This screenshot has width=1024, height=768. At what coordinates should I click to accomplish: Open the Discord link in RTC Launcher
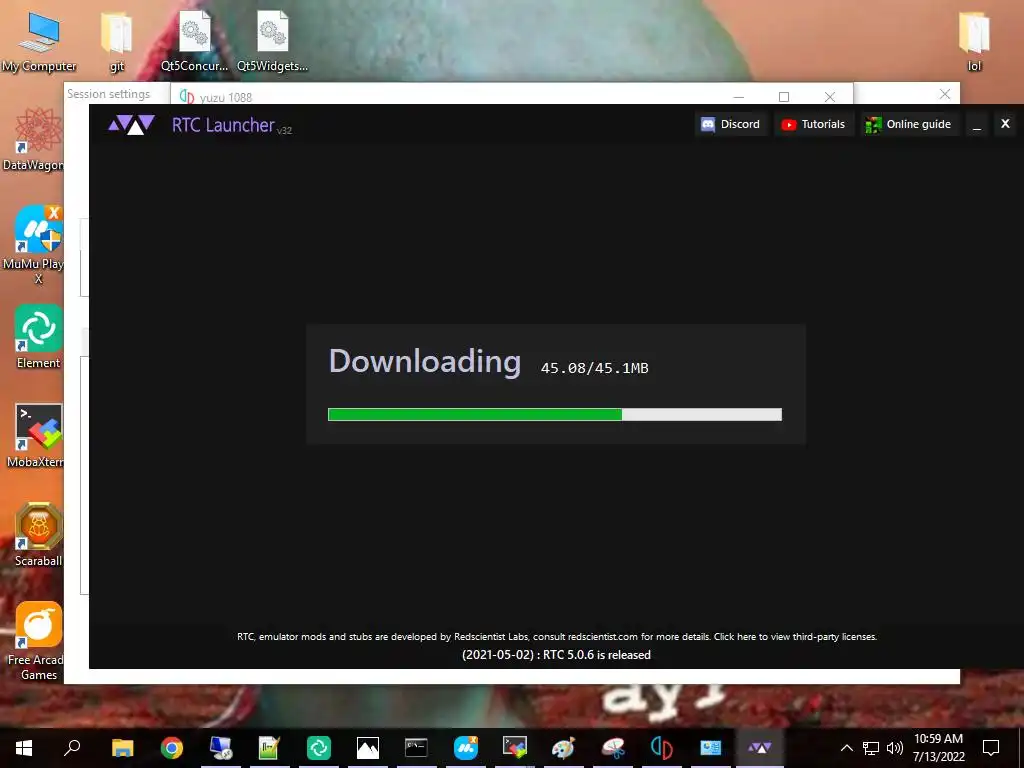730,124
